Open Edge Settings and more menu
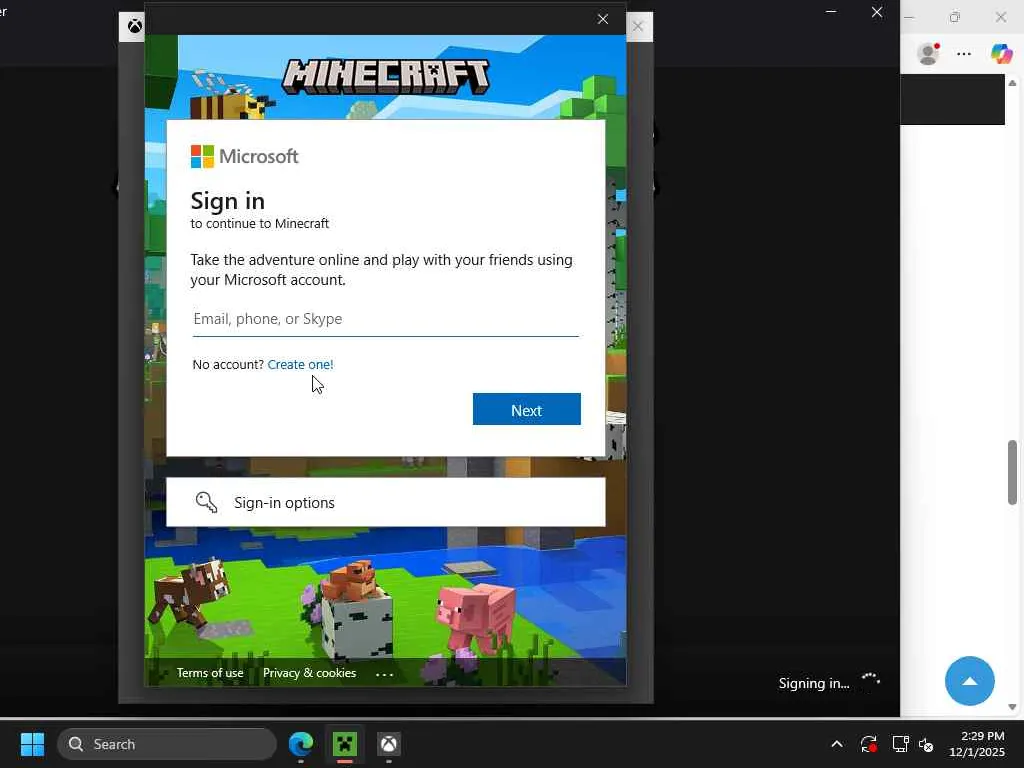The height and width of the screenshot is (768, 1024). pyautogui.click(x=964, y=54)
